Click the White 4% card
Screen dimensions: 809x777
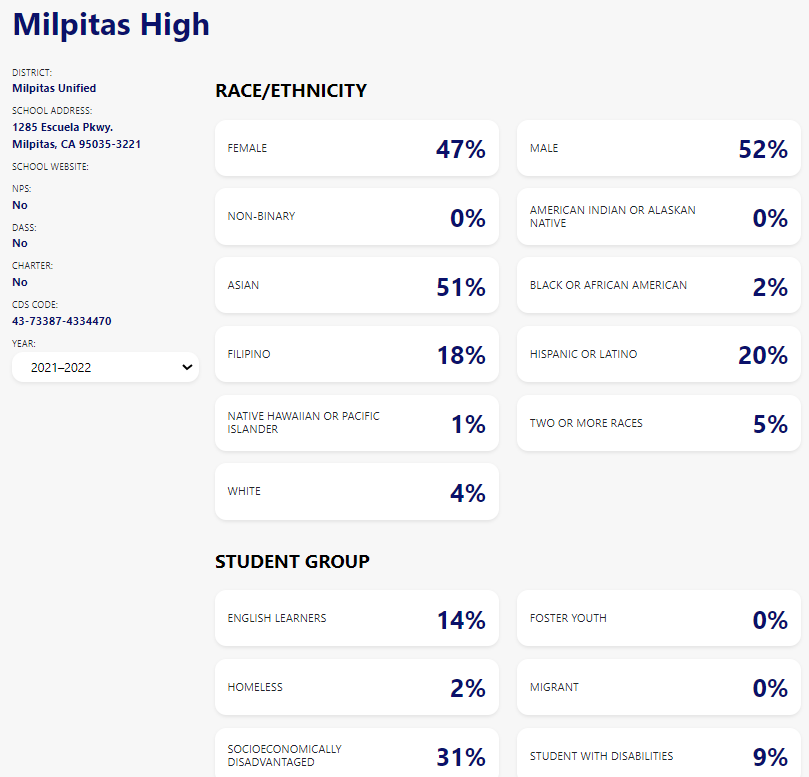click(356, 492)
